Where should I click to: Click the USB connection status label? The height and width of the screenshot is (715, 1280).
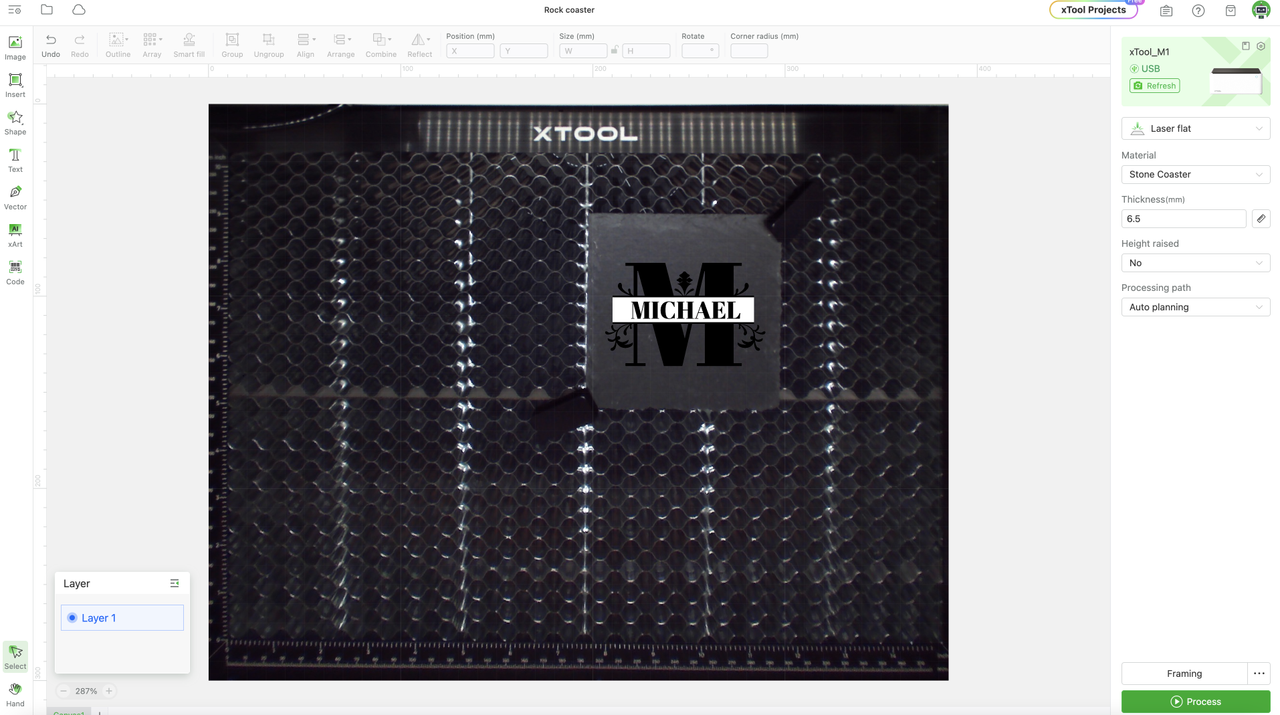[1151, 69]
